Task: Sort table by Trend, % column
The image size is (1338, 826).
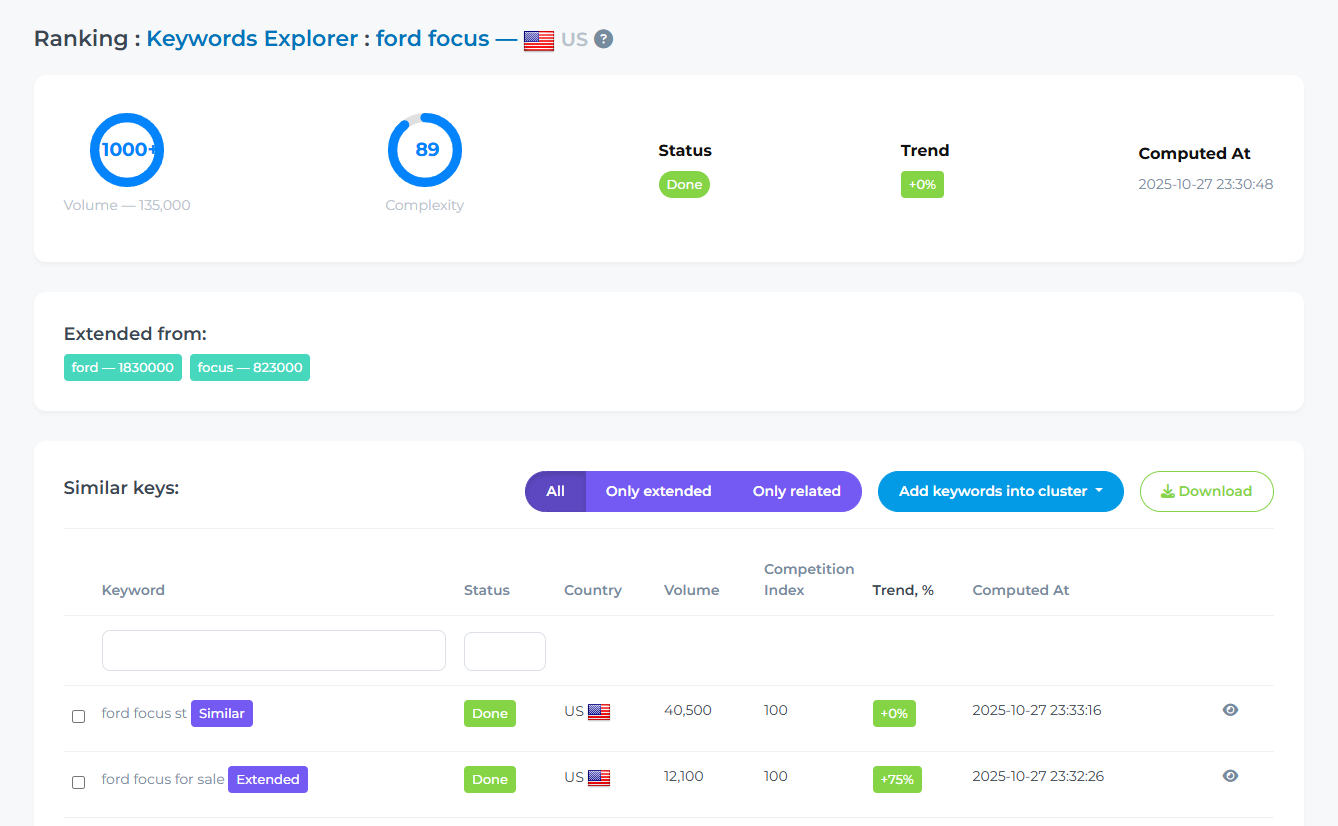Action: click(903, 590)
